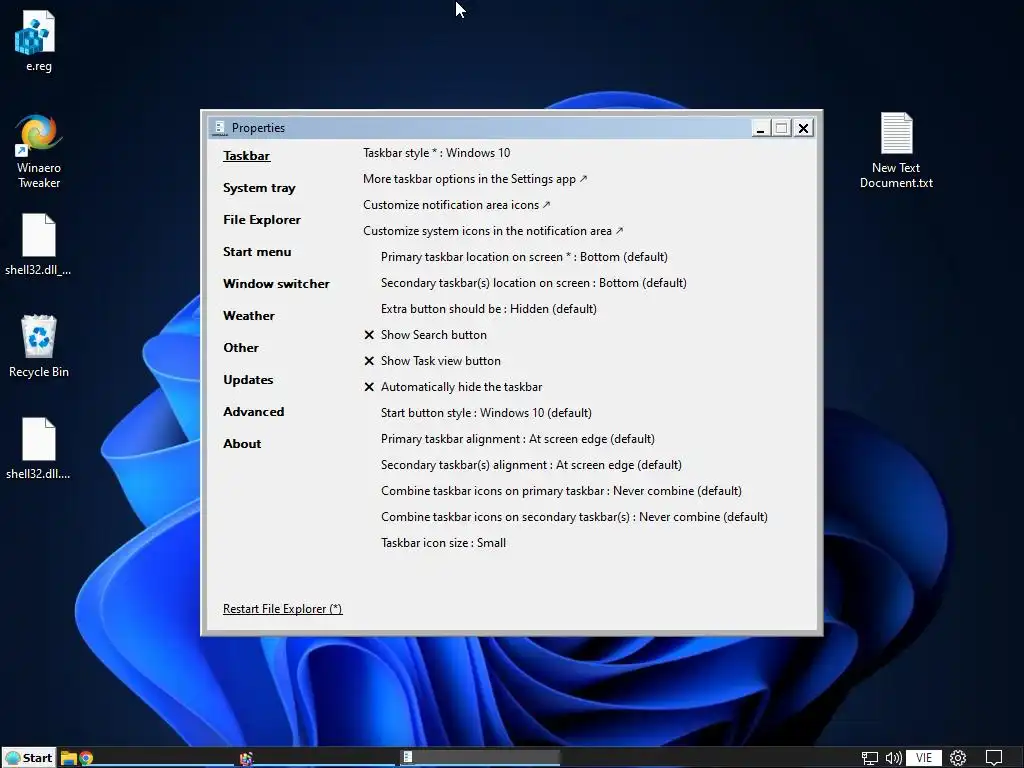Open Chrome from the taskbar
Viewport: 1024px width, 768px height.
coord(86,758)
